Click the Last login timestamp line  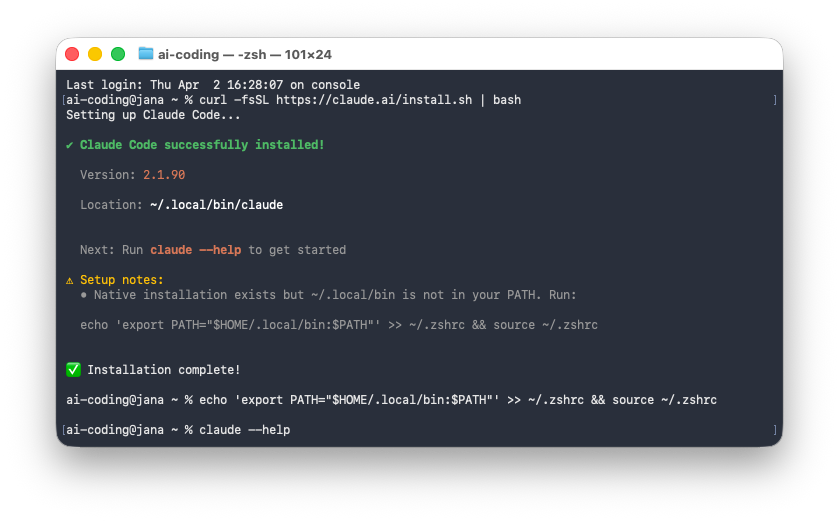(x=213, y=85)
